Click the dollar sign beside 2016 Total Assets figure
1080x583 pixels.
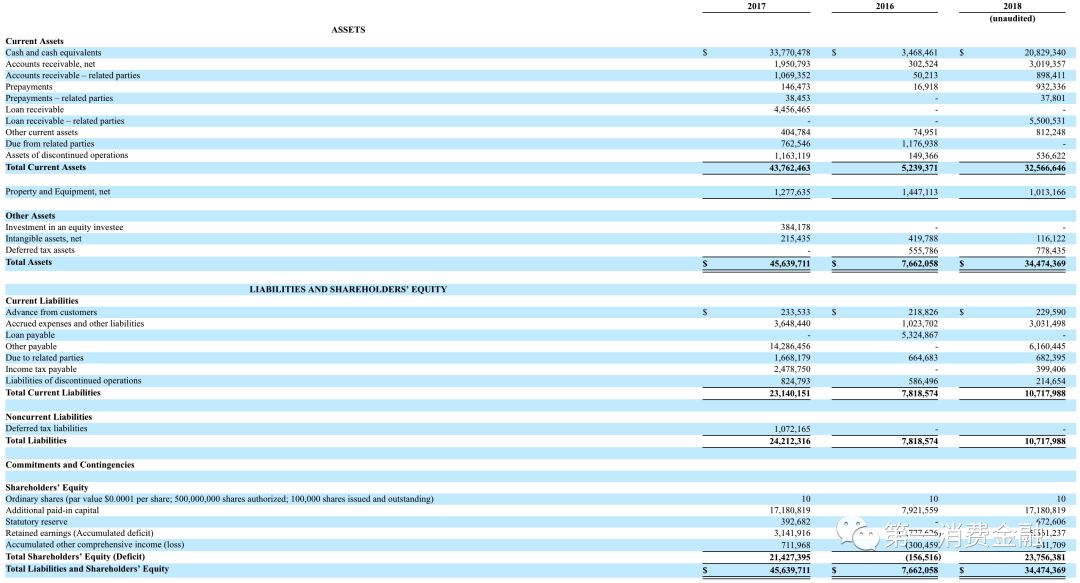click(833, 262)
